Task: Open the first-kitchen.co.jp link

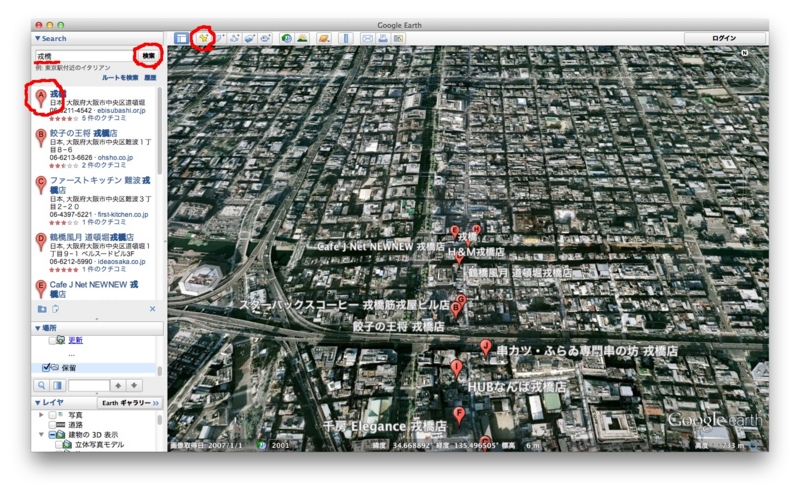Action: [123, 214]
